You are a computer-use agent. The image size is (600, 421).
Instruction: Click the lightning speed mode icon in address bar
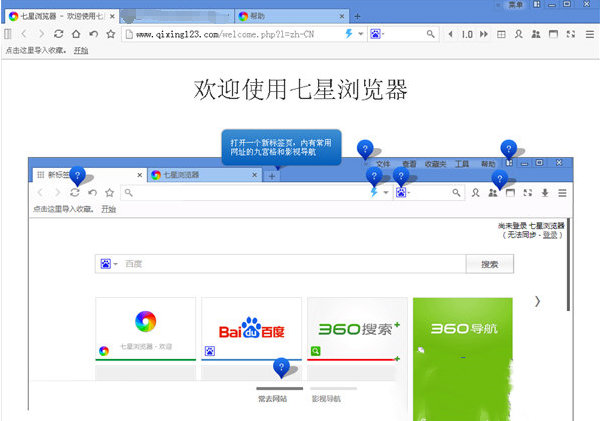click(349, 34)
